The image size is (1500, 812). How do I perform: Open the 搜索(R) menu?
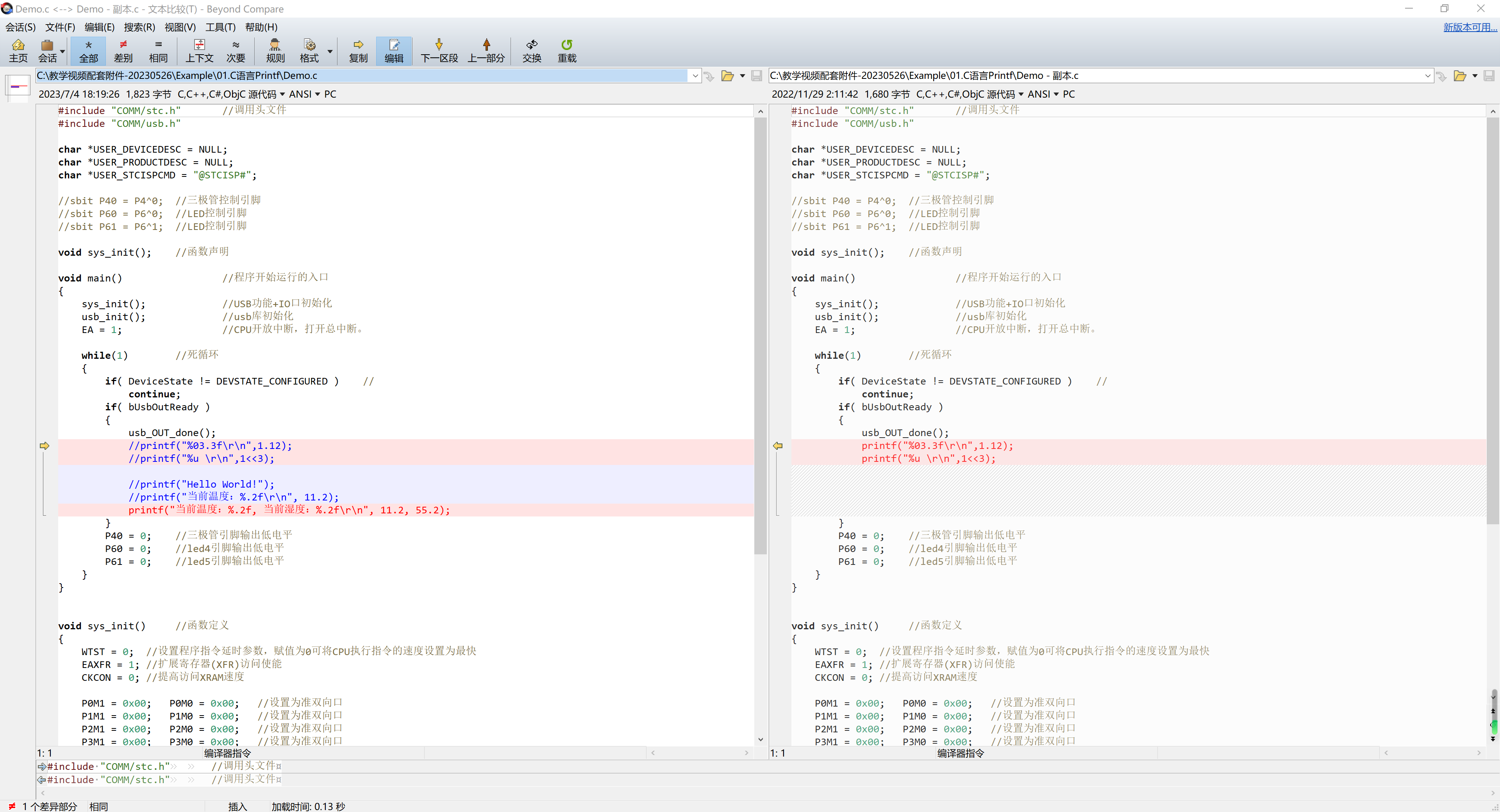[x=139, y=27]
